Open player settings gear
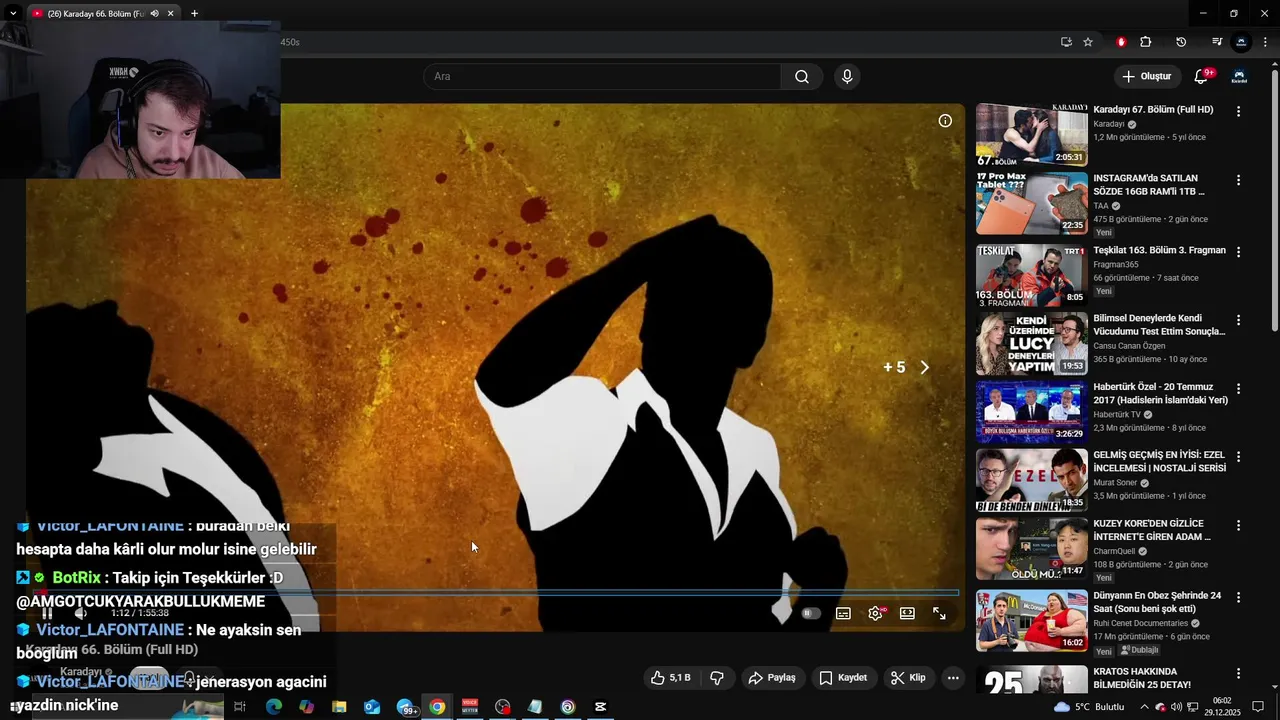Viewport: 1280px width, 720px height. [875, 613]
